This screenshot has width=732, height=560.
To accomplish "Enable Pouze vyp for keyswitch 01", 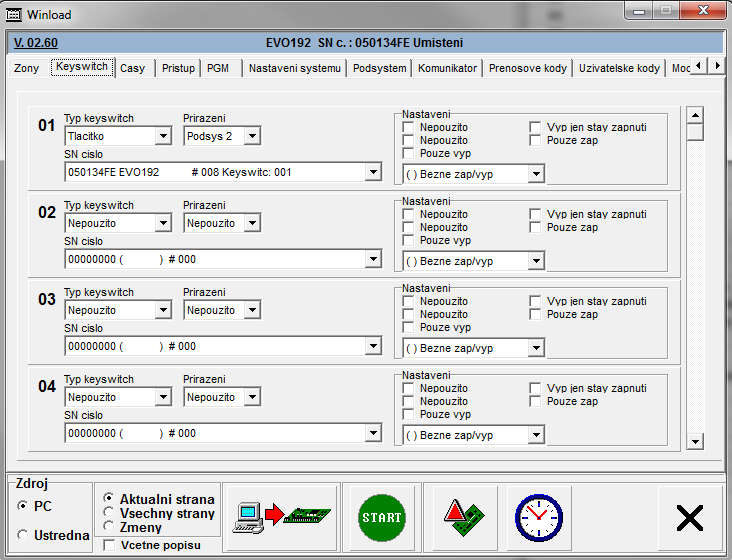I will click(x=408, y=154).
